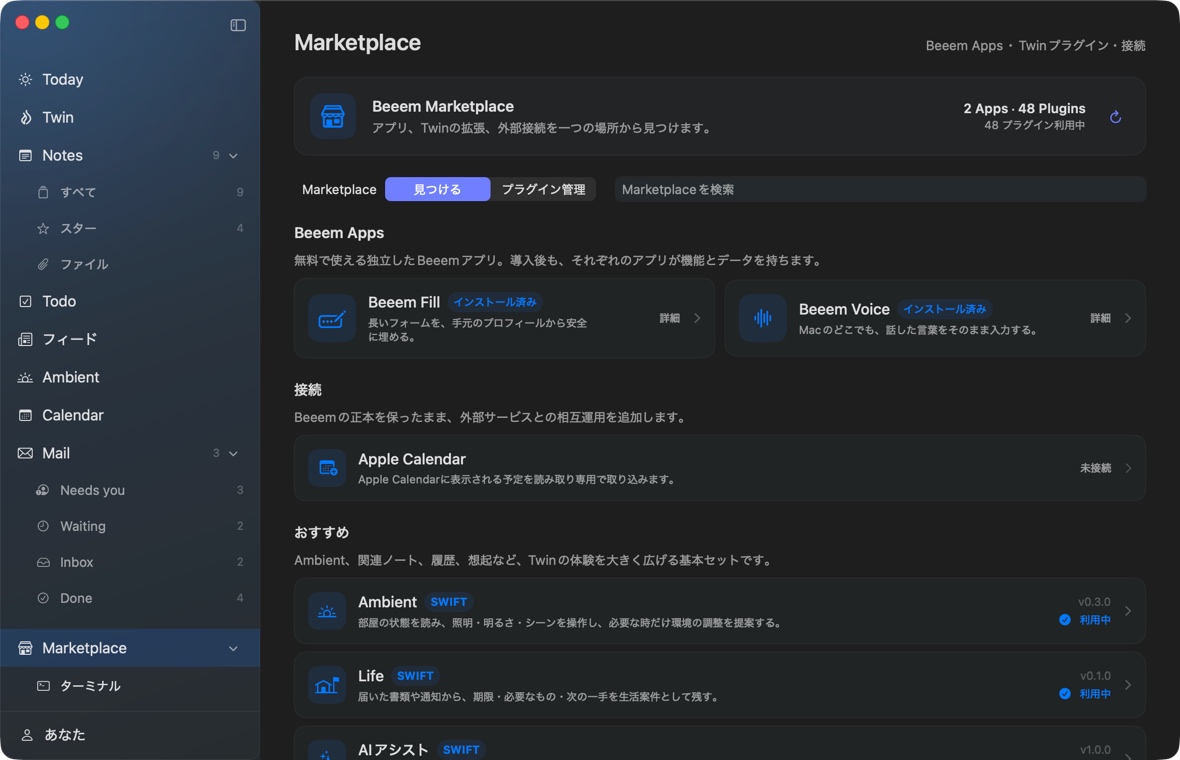Collapse the Notes section chevron

point(233,156)
